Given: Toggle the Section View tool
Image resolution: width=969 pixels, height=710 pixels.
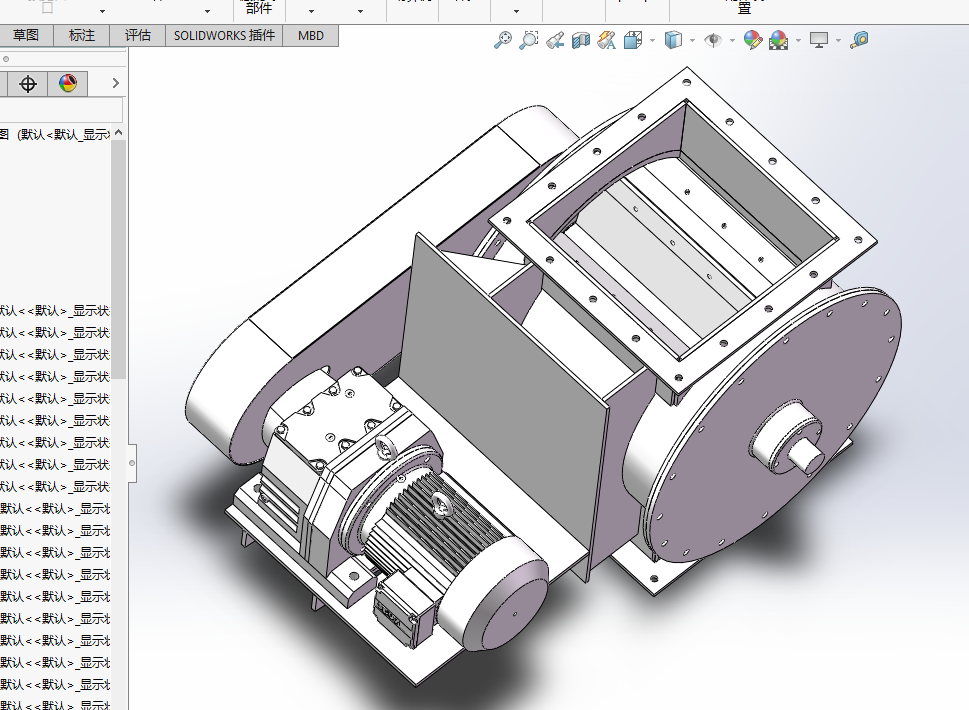Looking at the screenshot, I should click(x=580, y=40).
